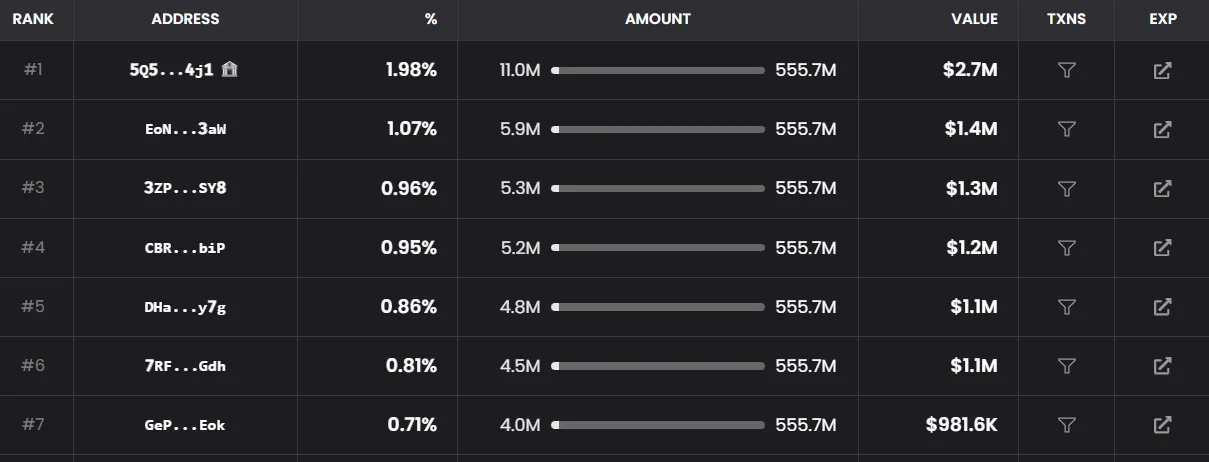Filter transactions for EoN...3aW address
The height and width of the screenshot is (462, 1209).
(1066, 129)
